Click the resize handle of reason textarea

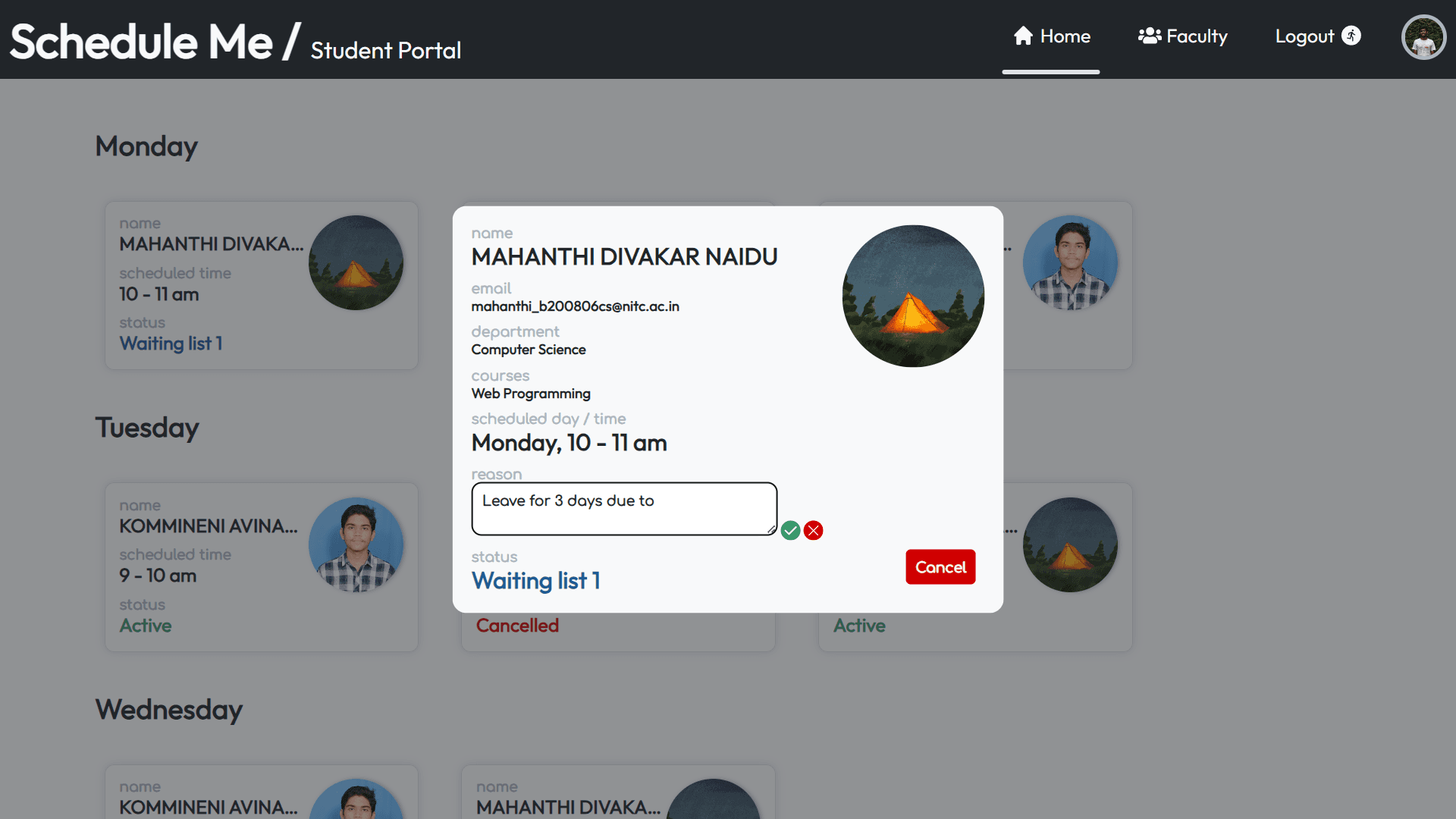pyautogui.click(x=772, y=530)
